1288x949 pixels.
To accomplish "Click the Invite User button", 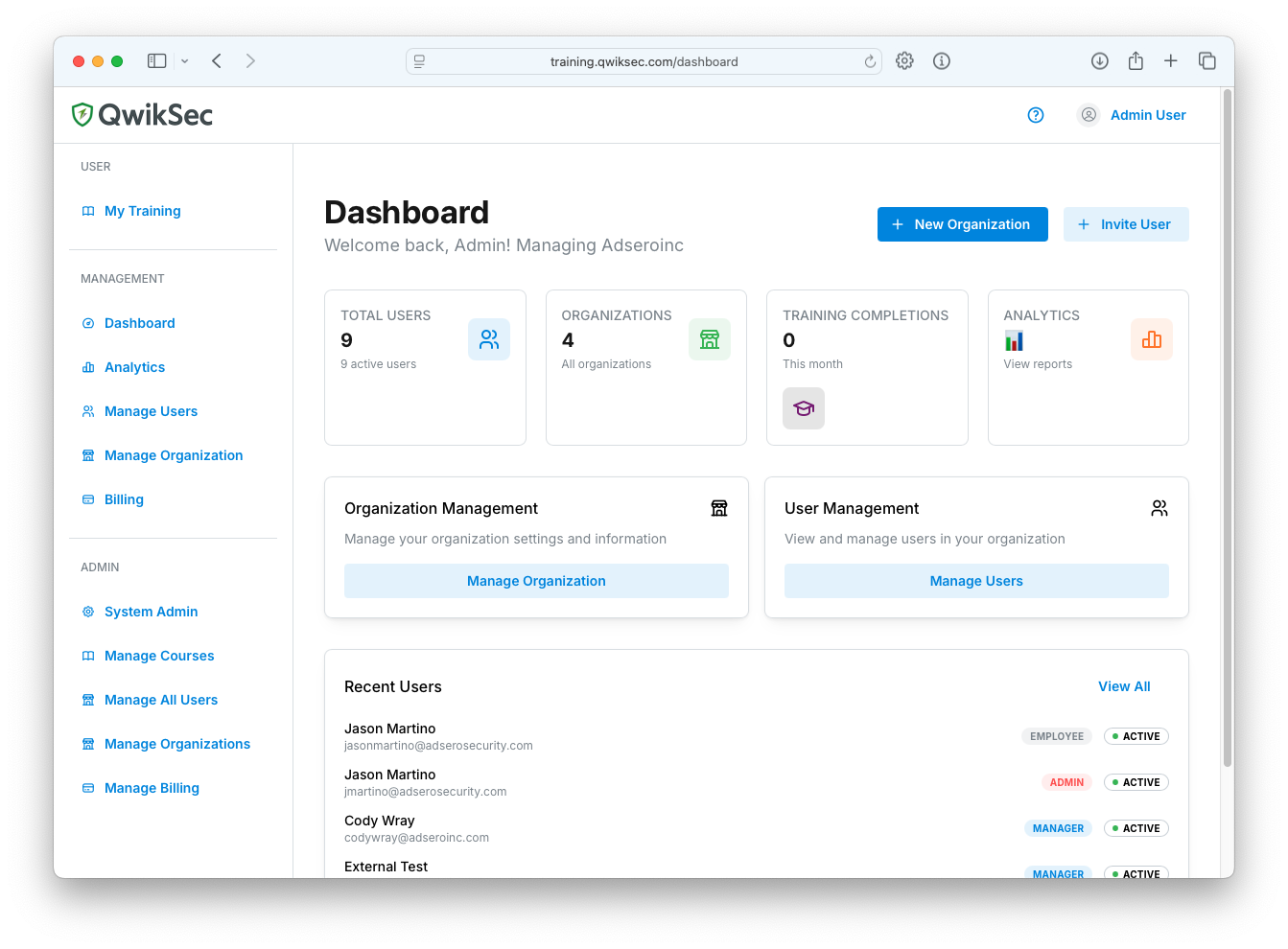I will click(x=1126, y=224).
